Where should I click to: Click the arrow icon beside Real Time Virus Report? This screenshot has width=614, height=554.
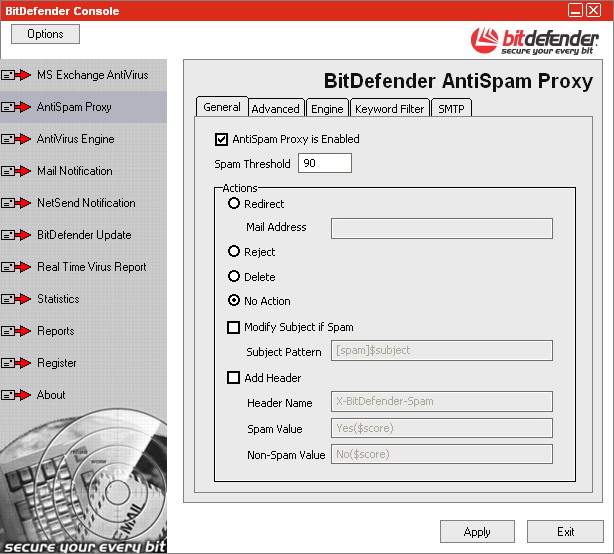pyautogui.click(x=16, y=267)
